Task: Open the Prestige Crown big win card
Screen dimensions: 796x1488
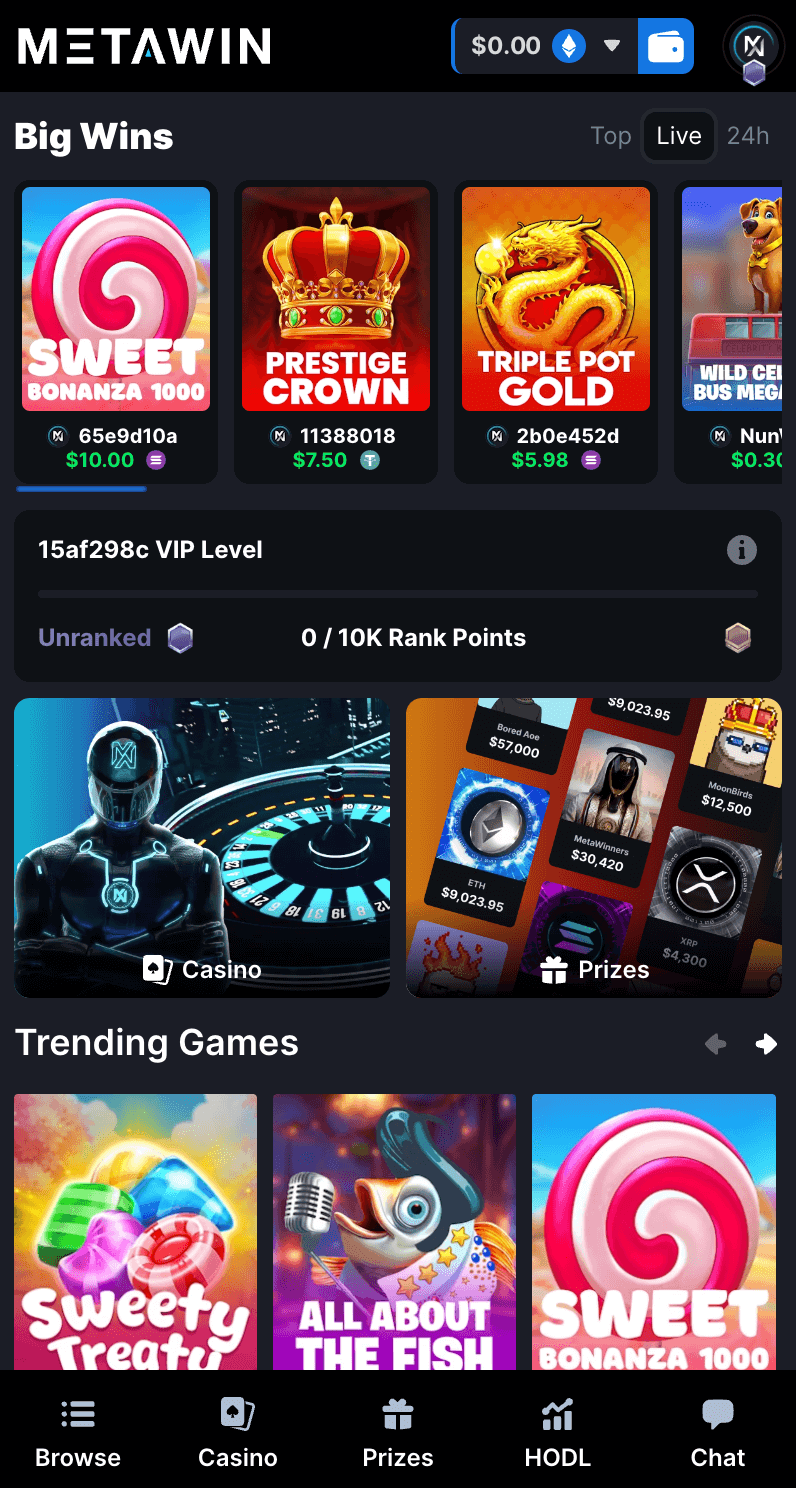Action: 336,331
